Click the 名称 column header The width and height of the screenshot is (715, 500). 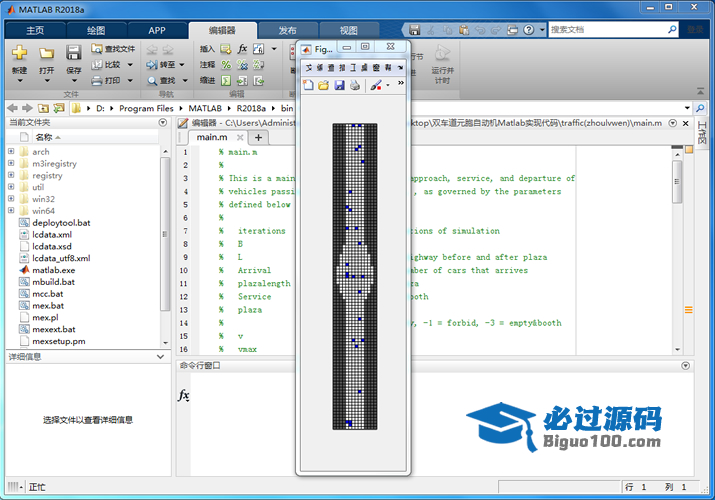(44, 137)
